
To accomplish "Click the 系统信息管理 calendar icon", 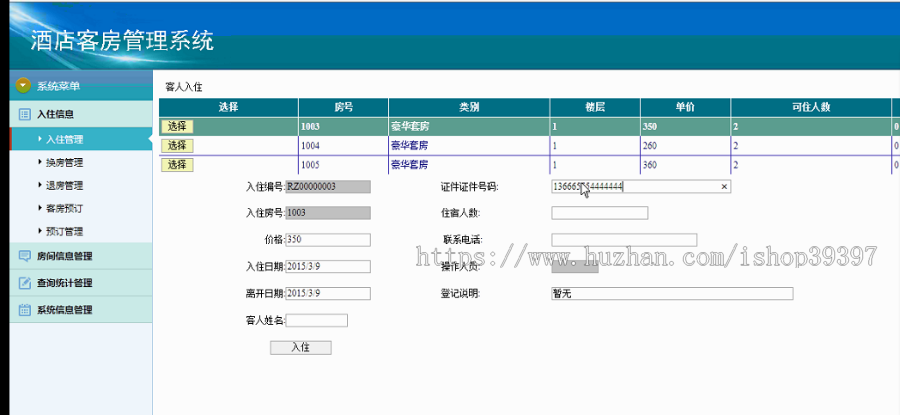I will 25,310.
